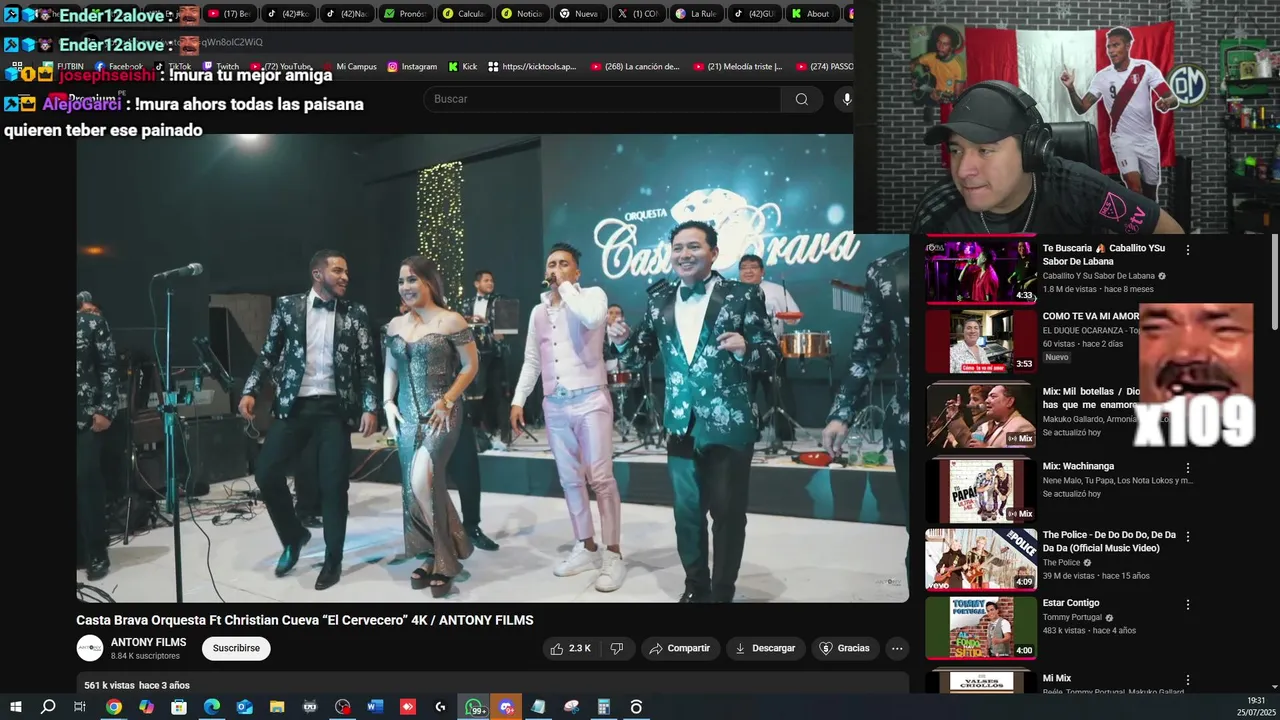Click the Gracias button
The width and height of the screenshot is (1280, 720).
845,648
